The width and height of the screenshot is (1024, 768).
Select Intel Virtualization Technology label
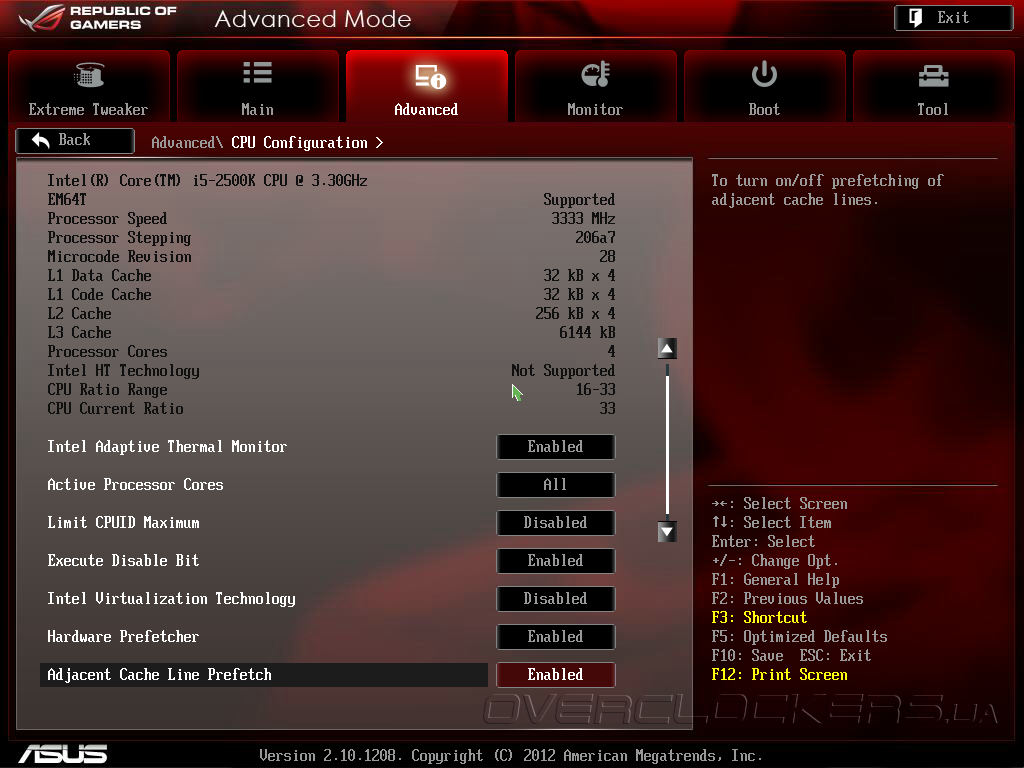point(171,599)
